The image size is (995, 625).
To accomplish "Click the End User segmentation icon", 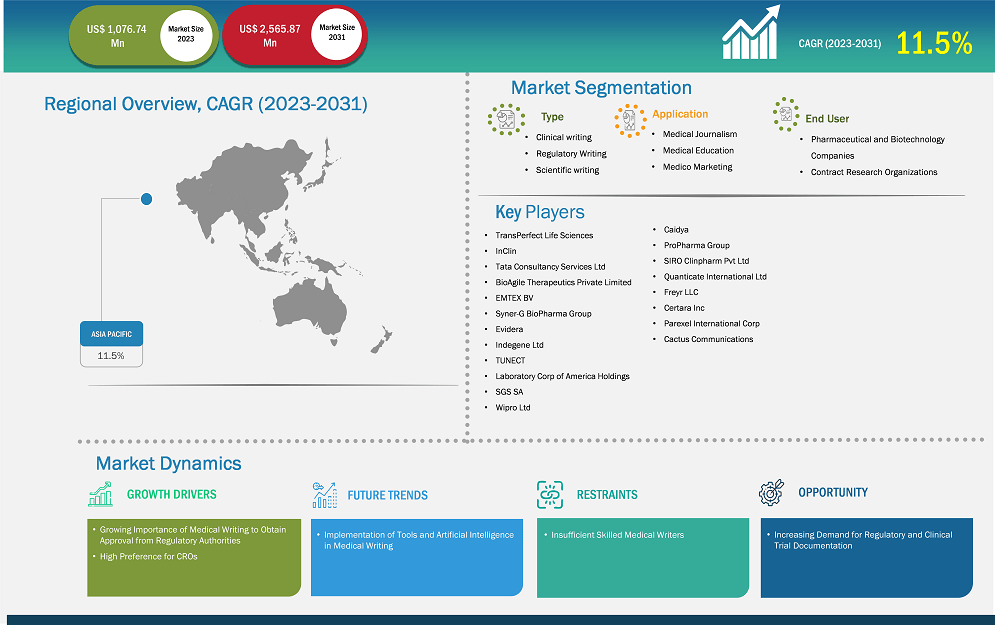I will (x=786, y=115).
